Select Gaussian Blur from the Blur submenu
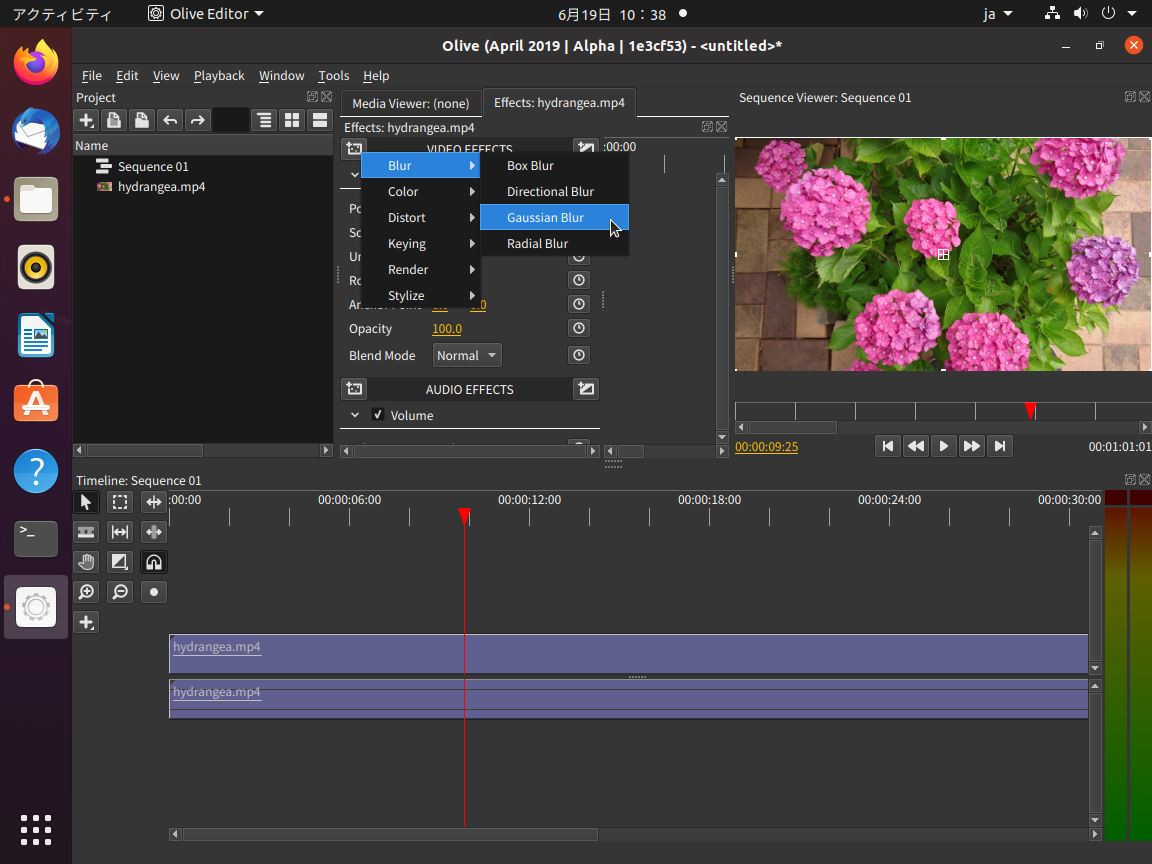 [x=545, y=218]
